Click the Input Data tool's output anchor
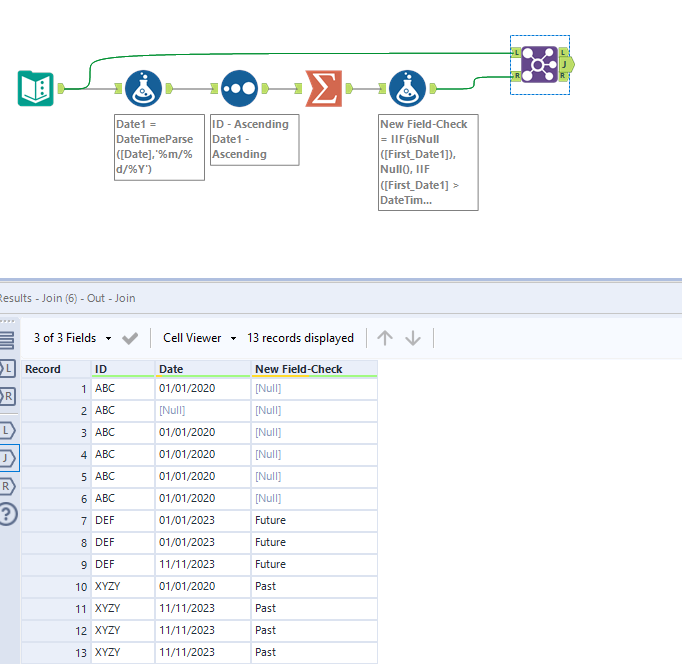The image size is (682, 664). [61, 88]
